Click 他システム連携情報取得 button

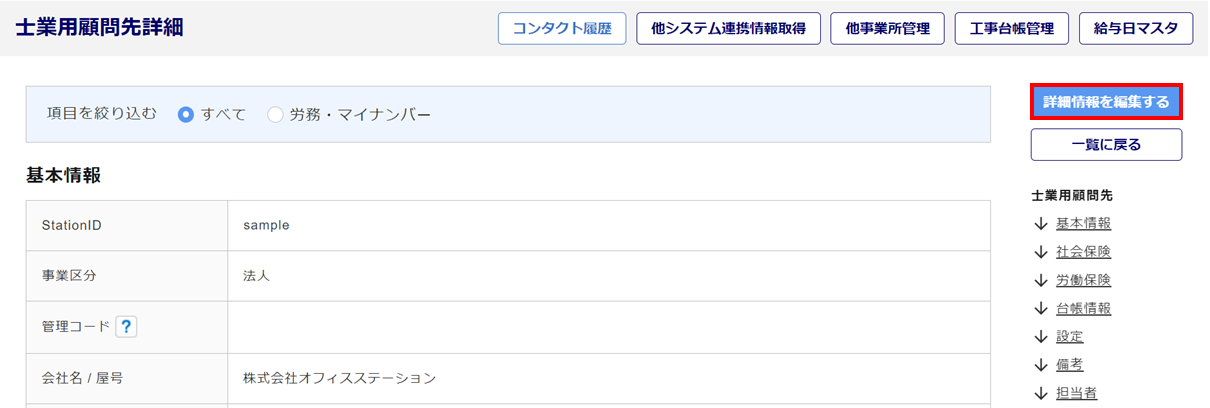click(x=728, y=29)
